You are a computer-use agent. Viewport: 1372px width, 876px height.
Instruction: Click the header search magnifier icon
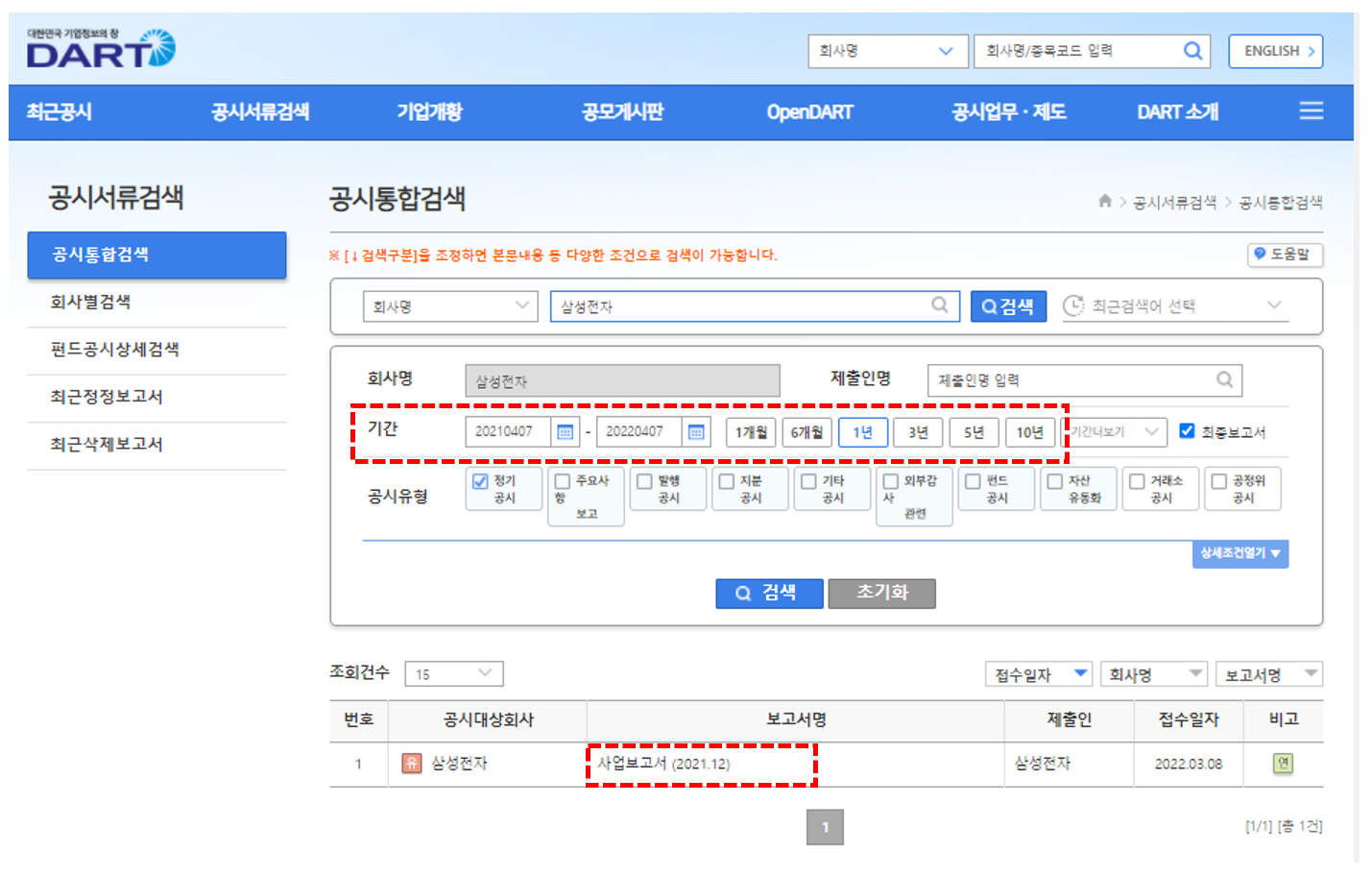(x=1192, y=51)
